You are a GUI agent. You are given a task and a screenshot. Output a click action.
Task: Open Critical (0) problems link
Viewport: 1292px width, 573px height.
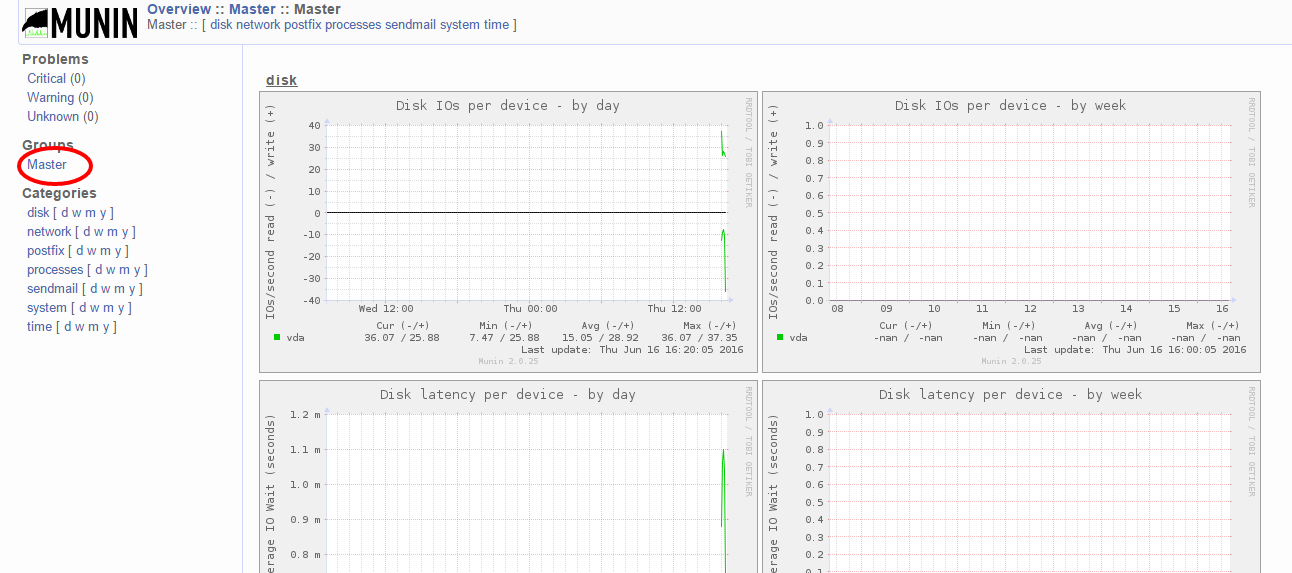(56, 79)
